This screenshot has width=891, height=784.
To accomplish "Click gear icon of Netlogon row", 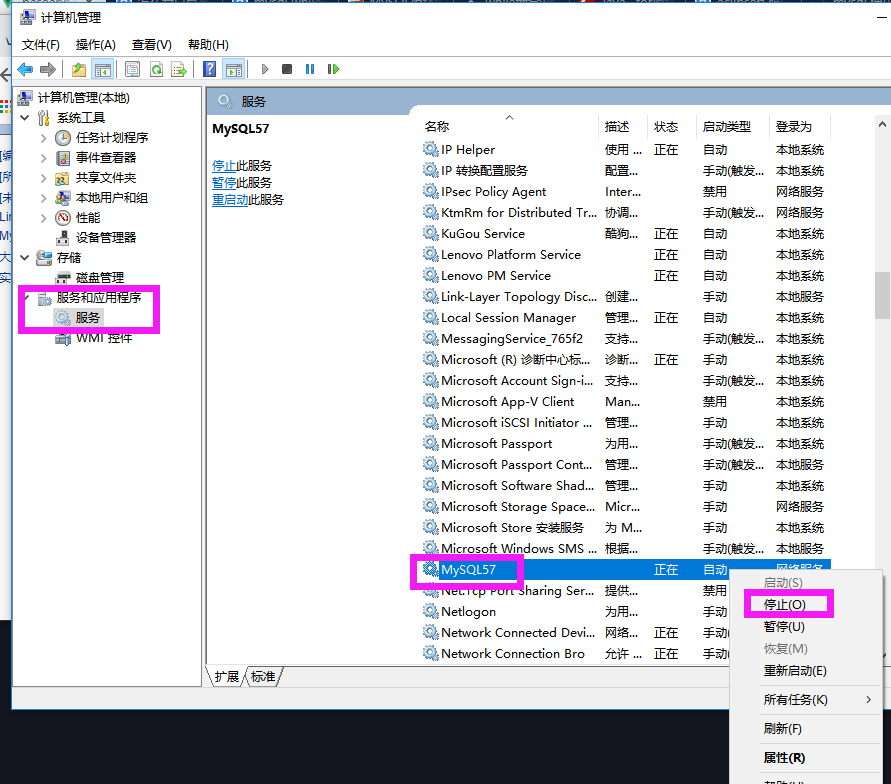I will [430, 611].
